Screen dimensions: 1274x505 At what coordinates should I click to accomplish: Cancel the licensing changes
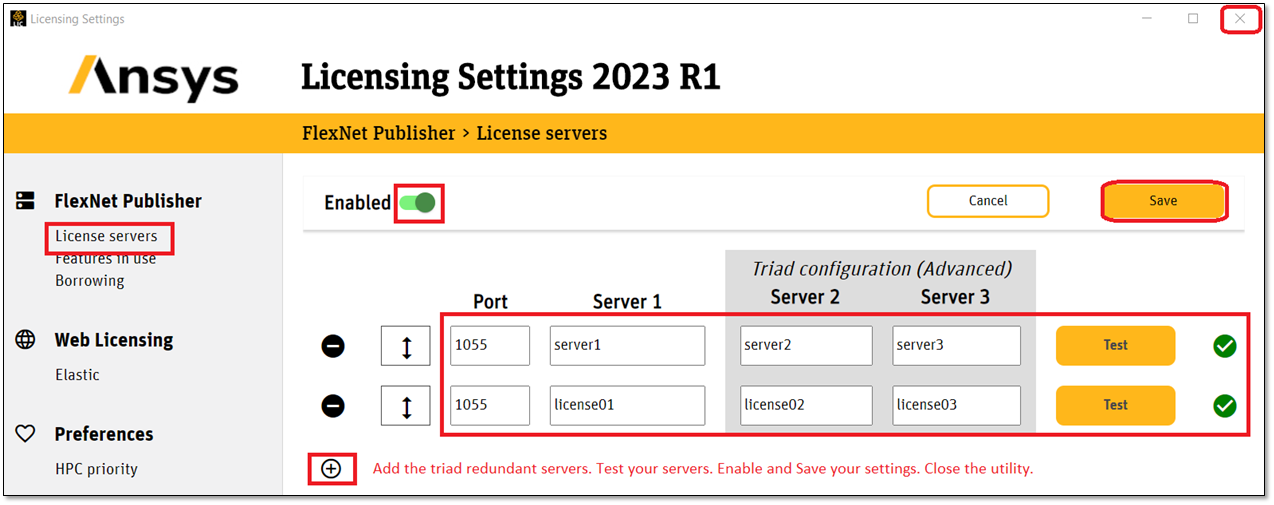click(988, 201)
